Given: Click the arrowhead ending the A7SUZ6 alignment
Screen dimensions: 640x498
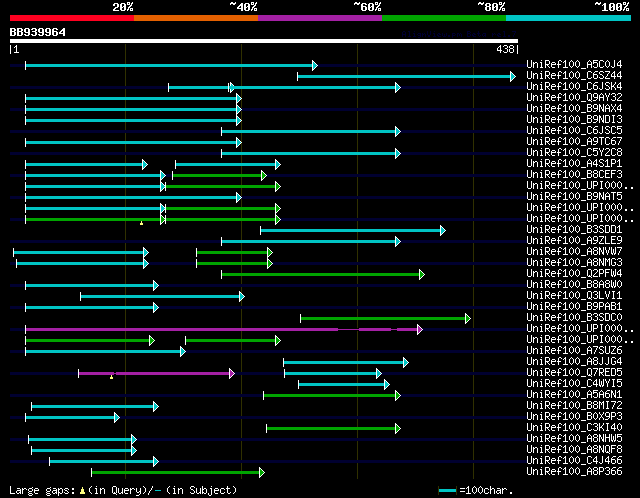Looking at the screenshot, I should pyautogui.click(x=183, y=351).
